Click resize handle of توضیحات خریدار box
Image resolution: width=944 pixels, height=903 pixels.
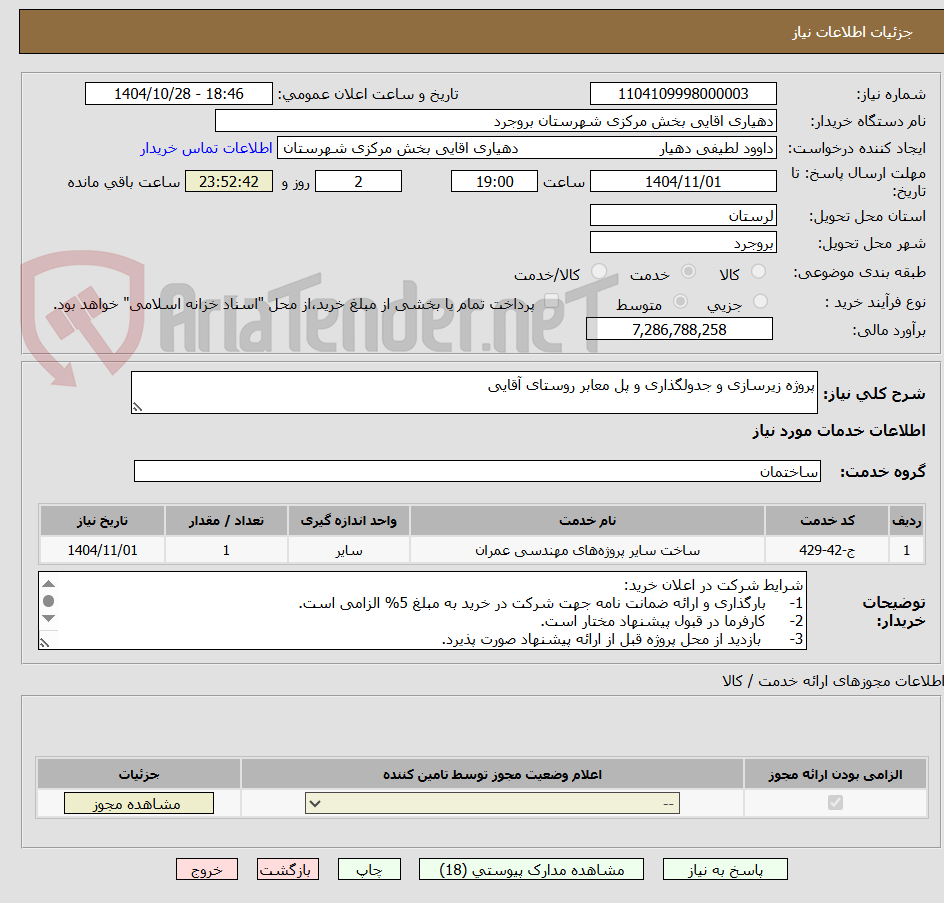pos(45,643)
